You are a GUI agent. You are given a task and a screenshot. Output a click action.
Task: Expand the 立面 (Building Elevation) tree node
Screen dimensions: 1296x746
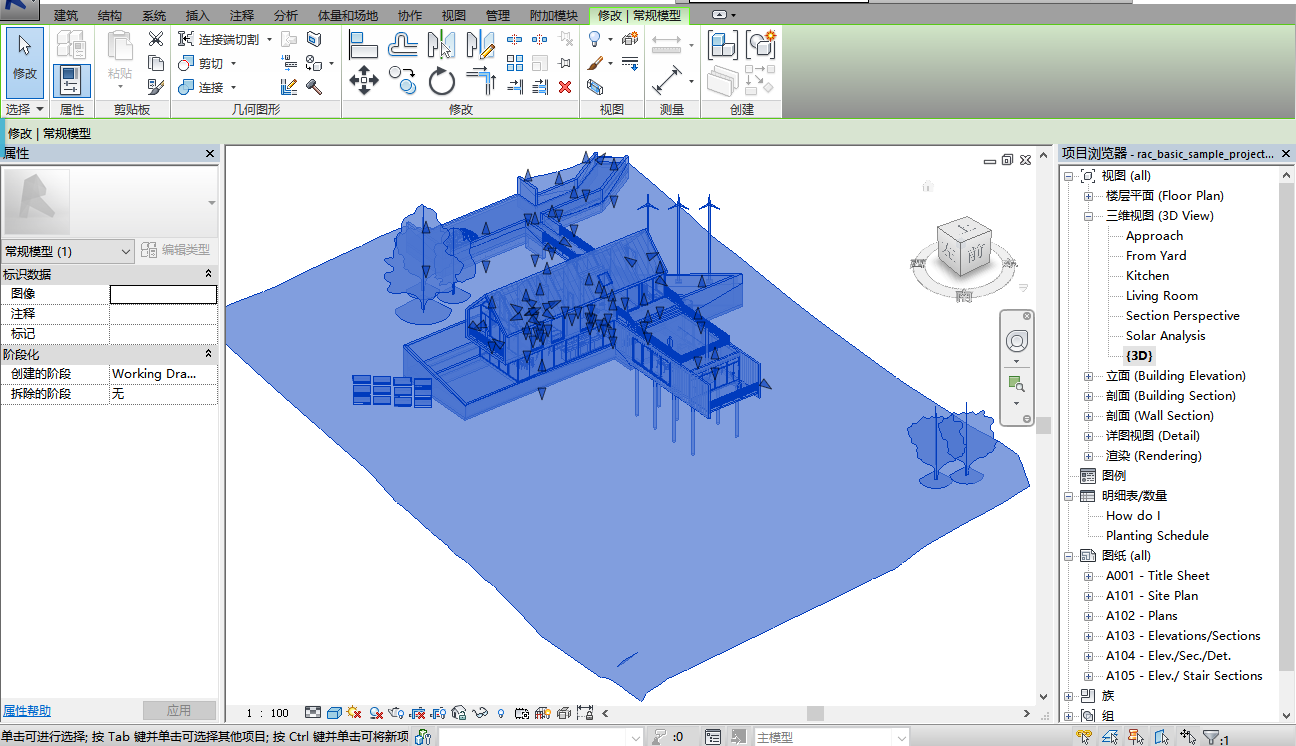point(1088,376)
